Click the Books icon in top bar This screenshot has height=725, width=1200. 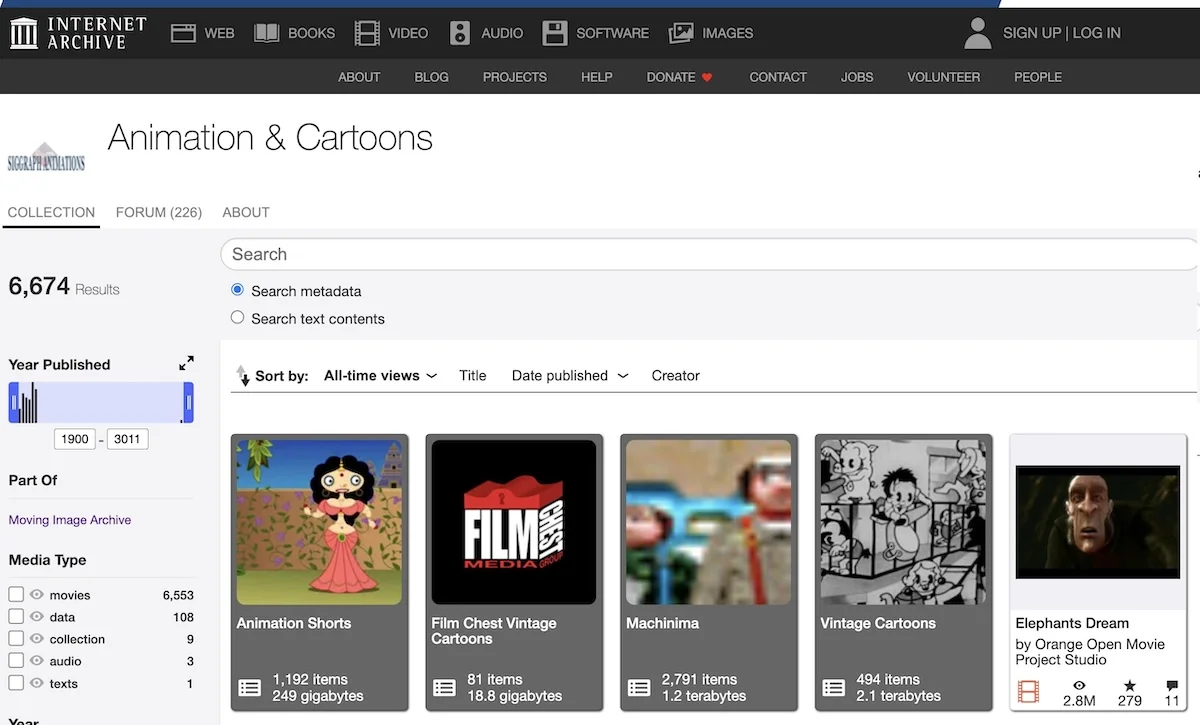[x=266, y=33]
